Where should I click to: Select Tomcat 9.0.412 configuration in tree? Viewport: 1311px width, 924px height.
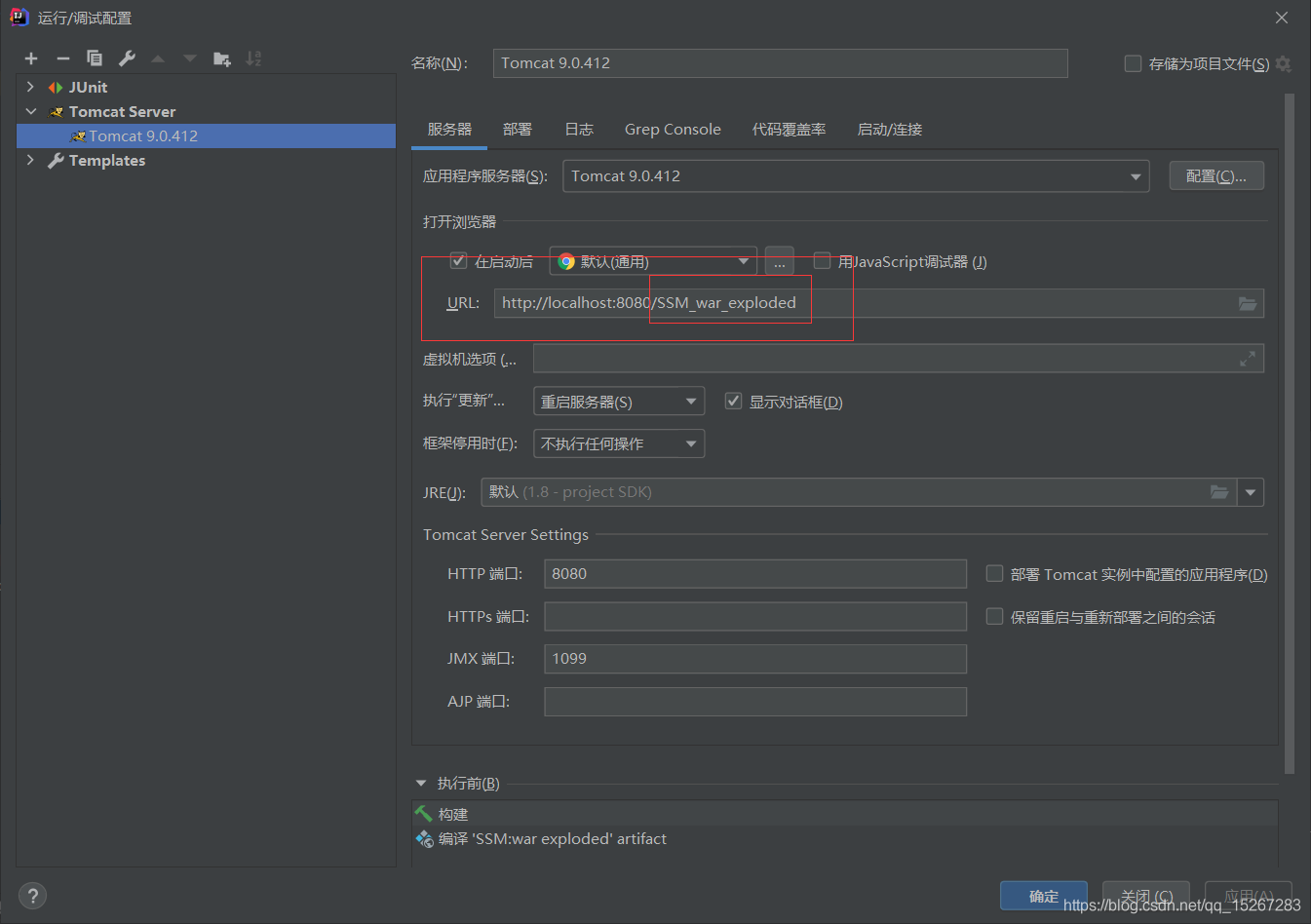tap(207, 135)
